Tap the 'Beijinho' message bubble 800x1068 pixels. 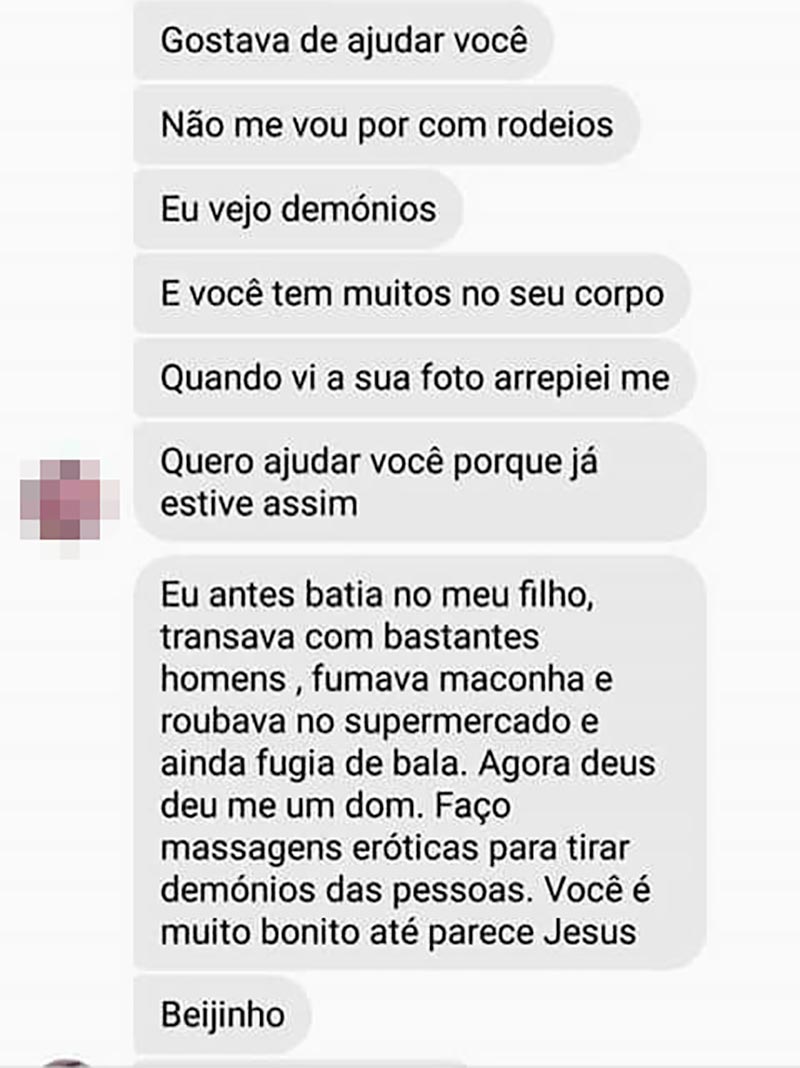pyautogui.click(x=223, y=1015)
